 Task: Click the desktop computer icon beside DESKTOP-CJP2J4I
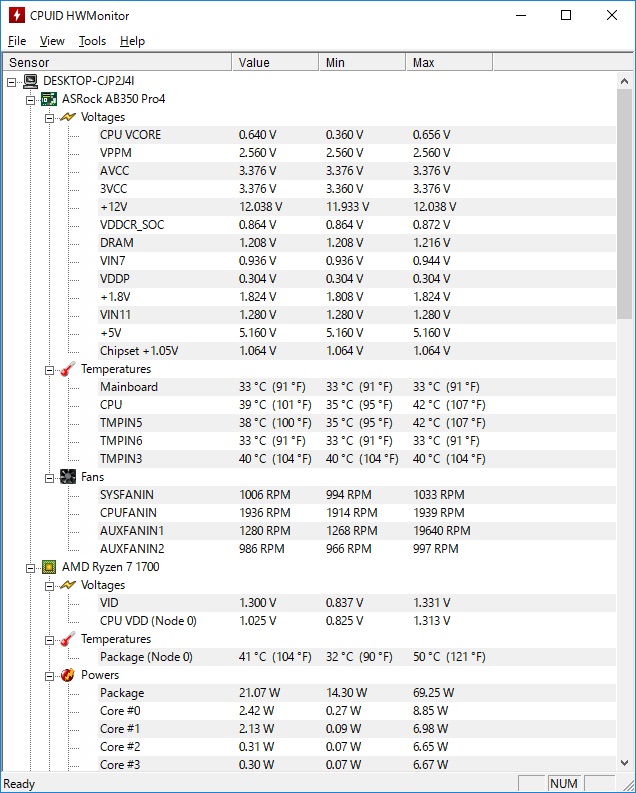click(31, 81)
